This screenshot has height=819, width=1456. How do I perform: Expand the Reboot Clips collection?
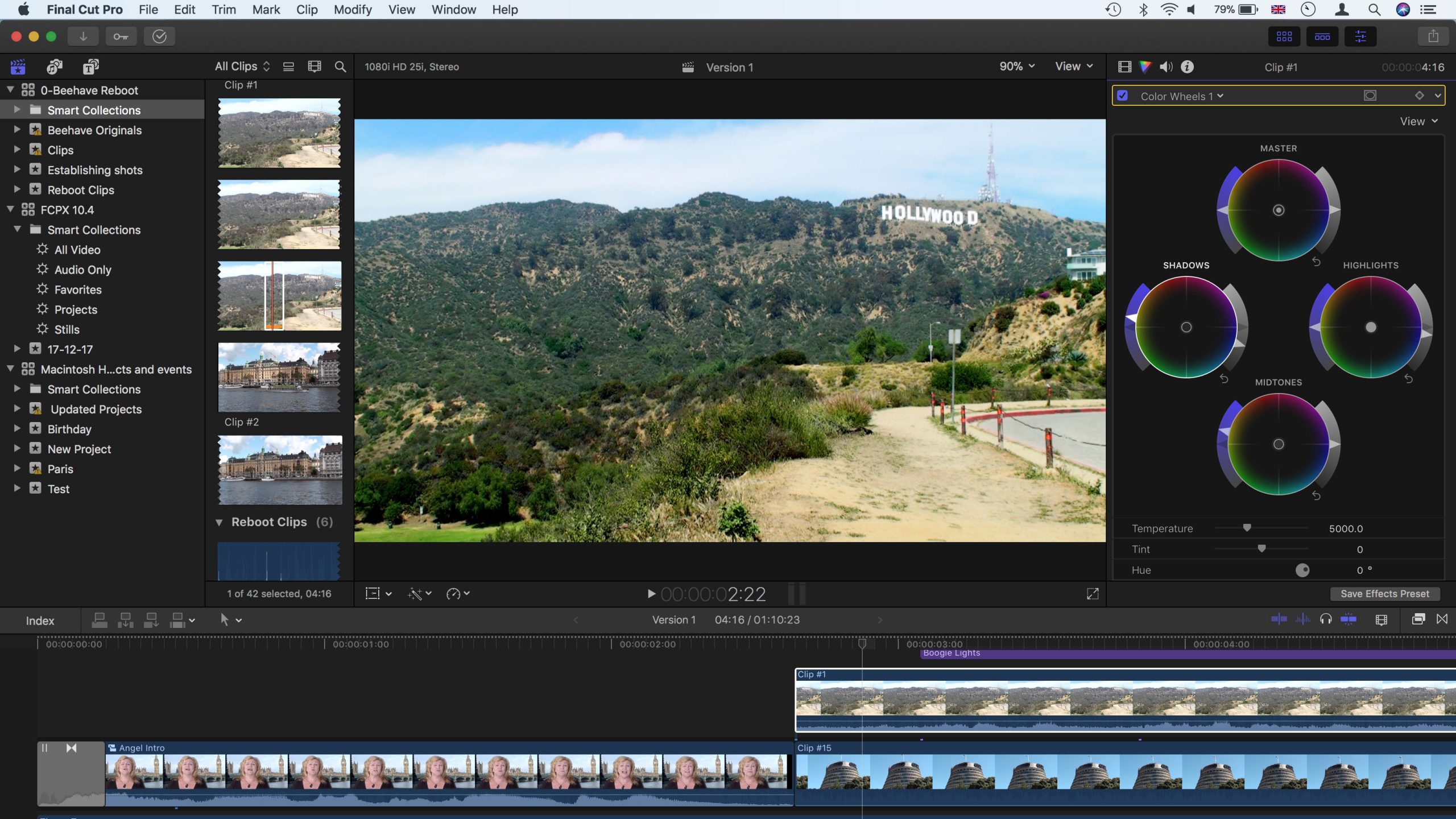coord(17,190)
